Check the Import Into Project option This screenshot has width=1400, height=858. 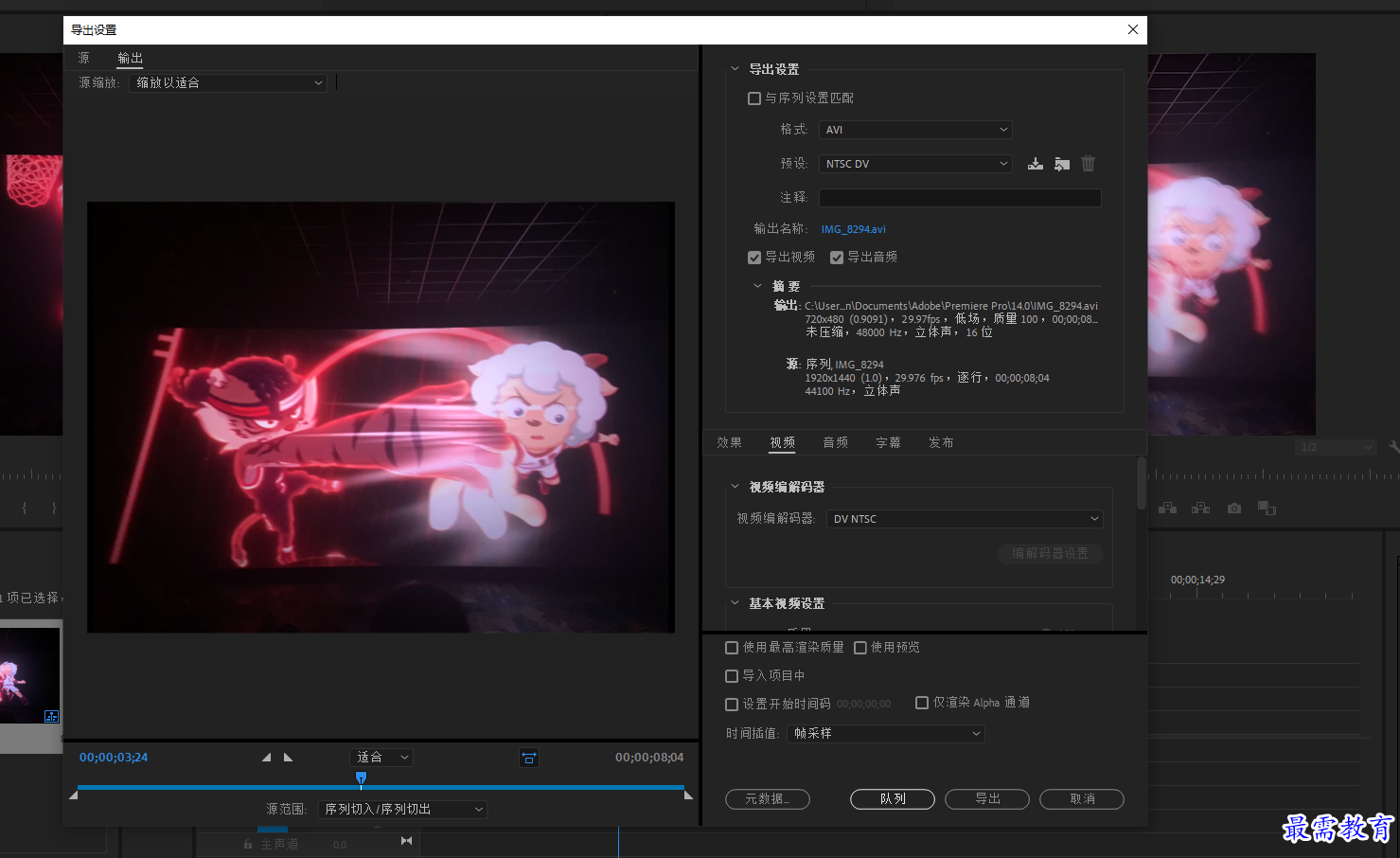(x=732, y=676)
